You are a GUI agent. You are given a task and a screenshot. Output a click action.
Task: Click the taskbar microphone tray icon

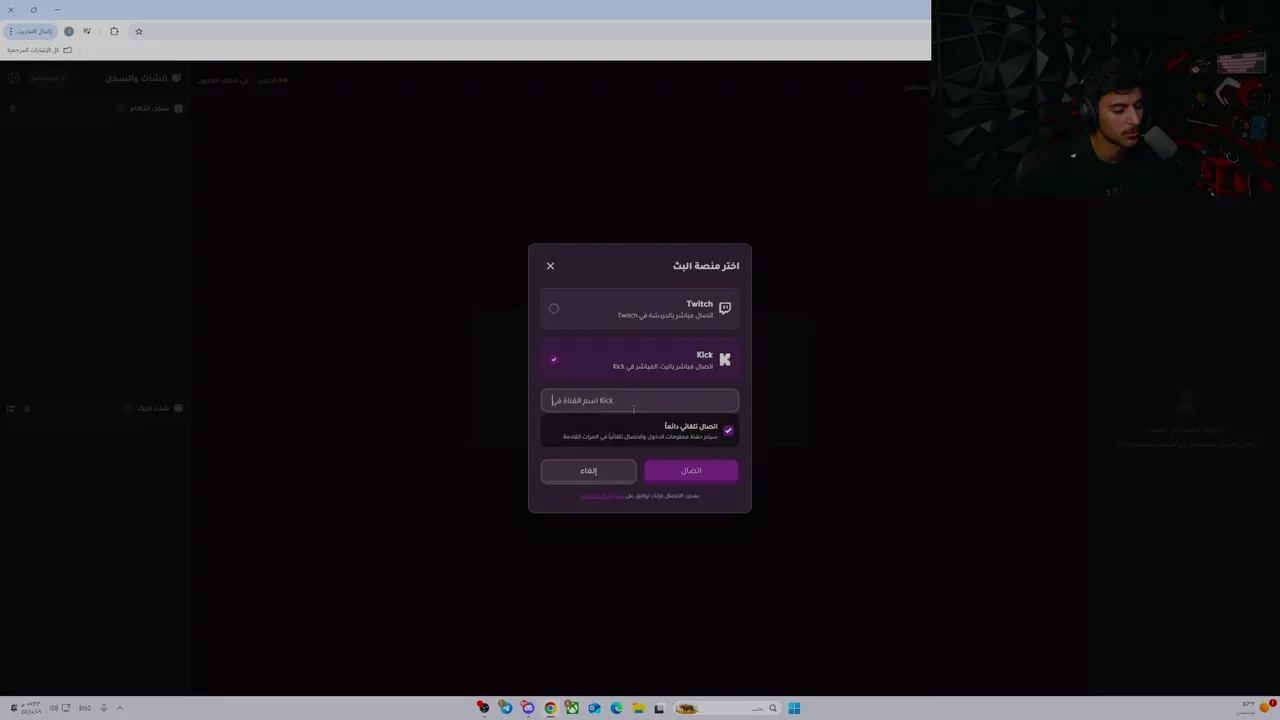pos(103,708)
